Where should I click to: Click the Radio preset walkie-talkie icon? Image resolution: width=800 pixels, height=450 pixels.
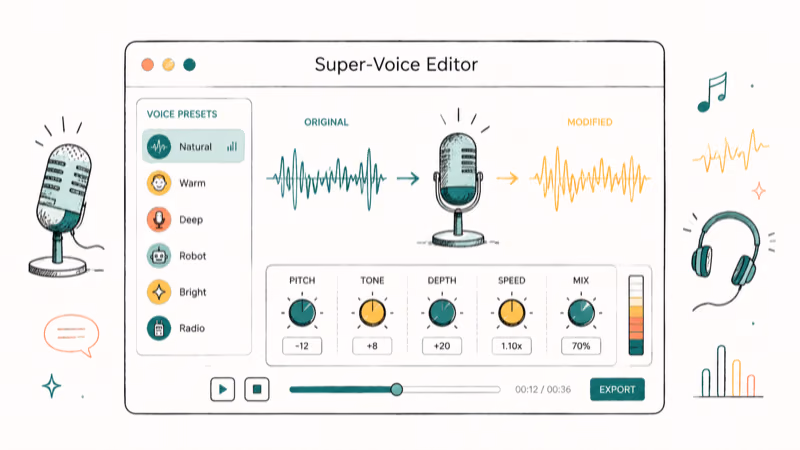[x=159, y=328]
